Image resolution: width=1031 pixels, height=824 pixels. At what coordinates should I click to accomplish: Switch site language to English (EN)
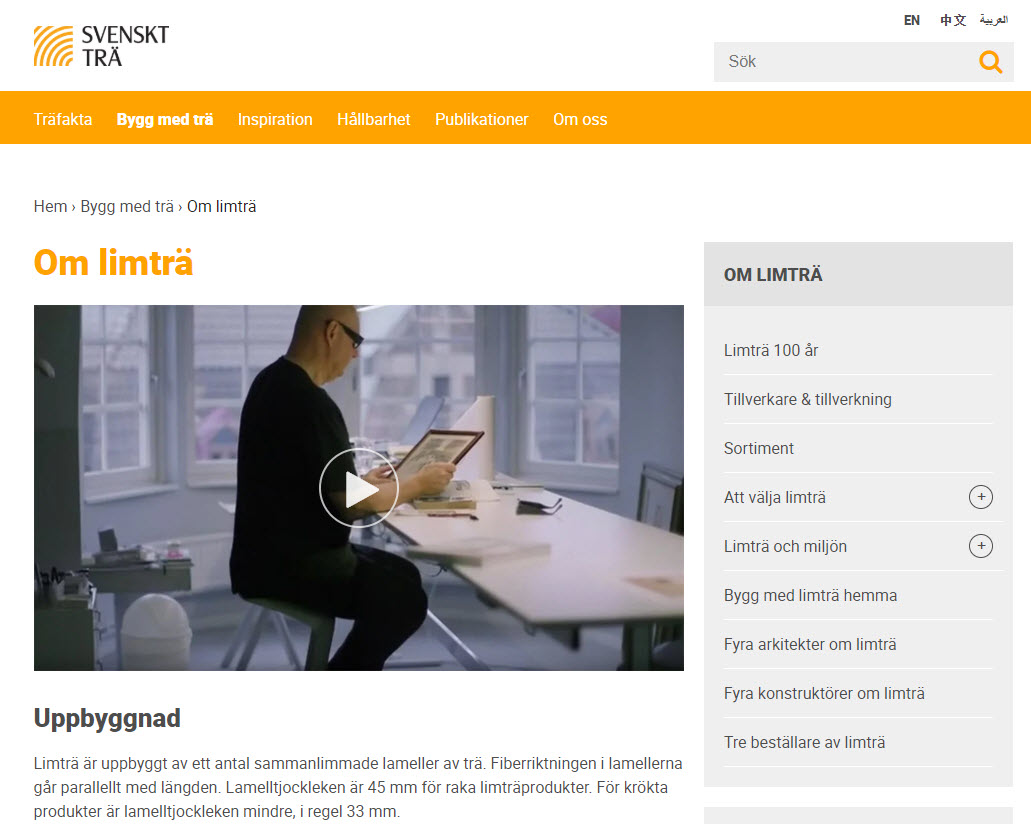coord(911,20)
